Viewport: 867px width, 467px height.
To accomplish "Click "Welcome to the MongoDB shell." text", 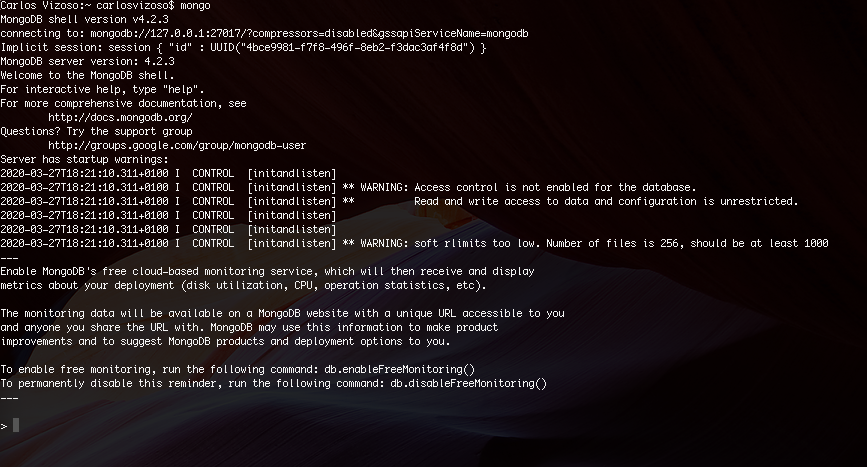I will point(88,75).
